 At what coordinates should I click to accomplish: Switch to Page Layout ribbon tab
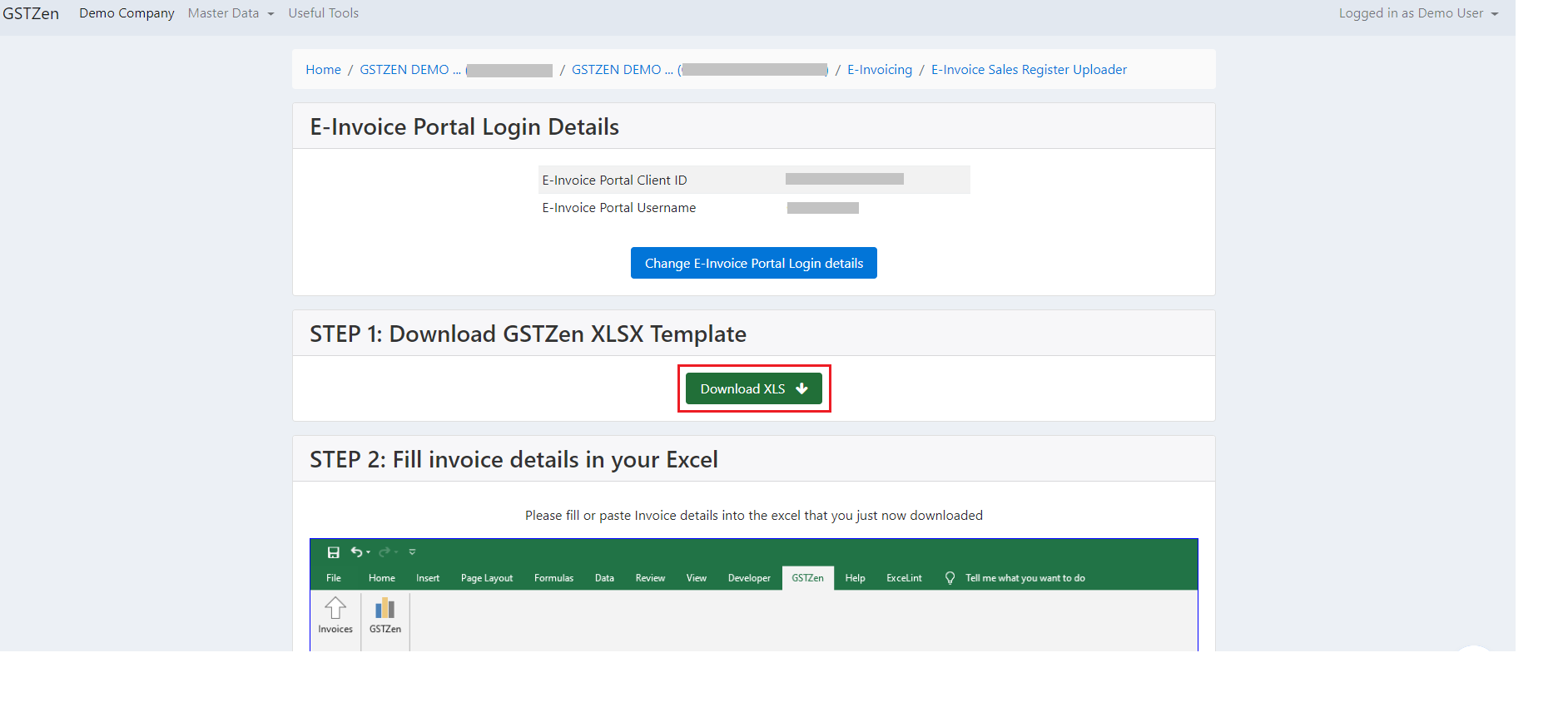click(487, 578)
